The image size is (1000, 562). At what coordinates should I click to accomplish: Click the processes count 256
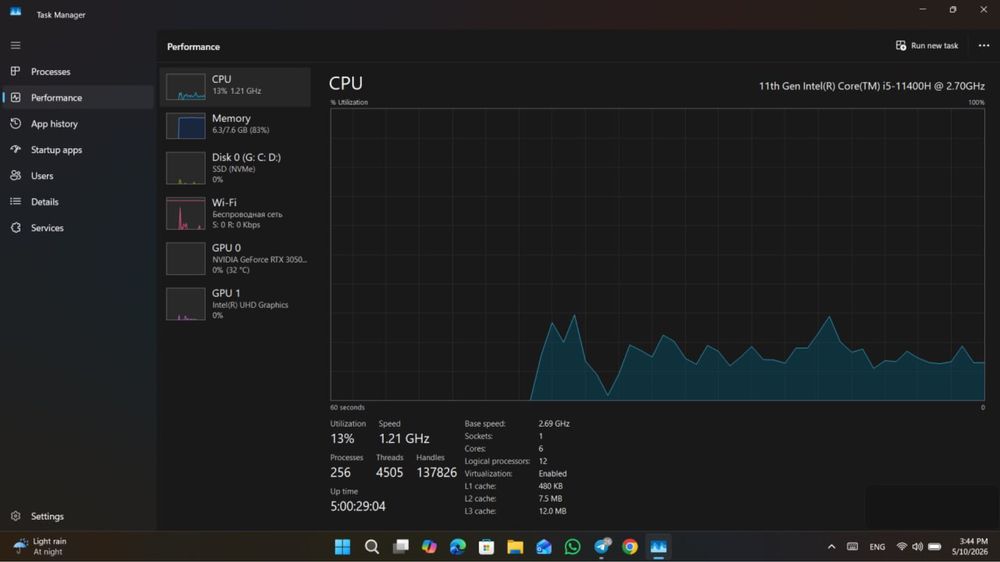(340, 472)
